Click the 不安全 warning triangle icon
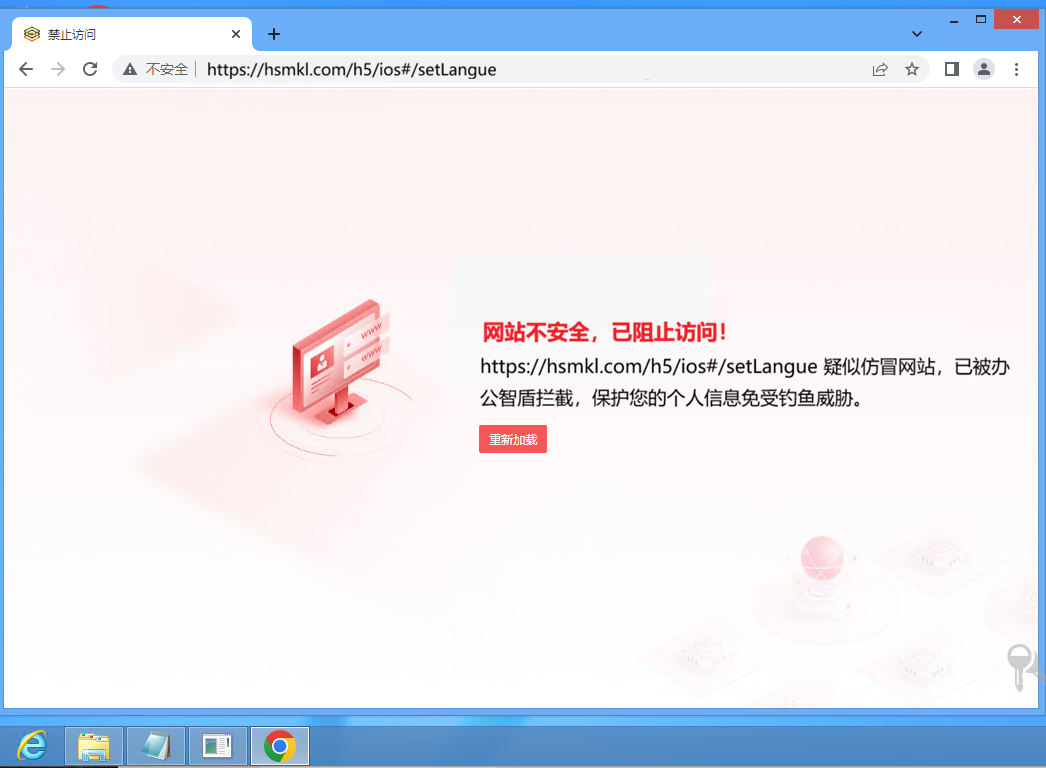Screen dimensions: 1046x768 130,69
